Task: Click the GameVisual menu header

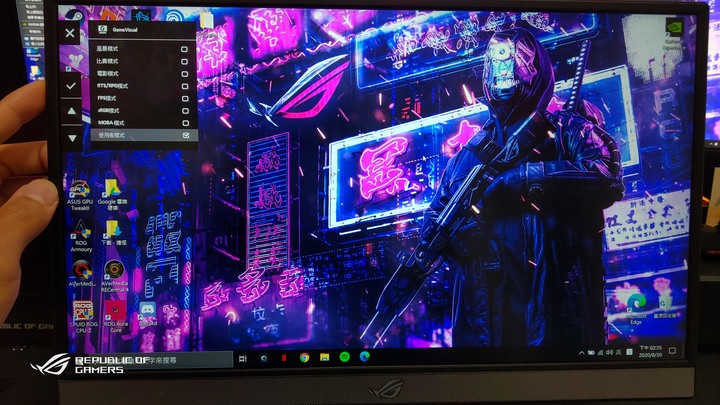Action: click(x=142, y=29)
